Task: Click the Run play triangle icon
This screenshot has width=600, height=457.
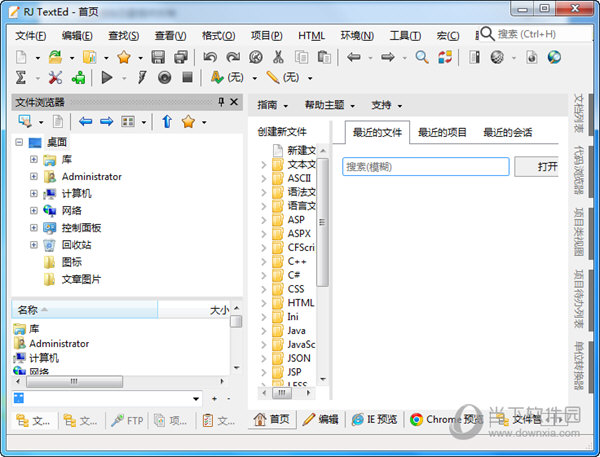Action: [x=107, y=78]
